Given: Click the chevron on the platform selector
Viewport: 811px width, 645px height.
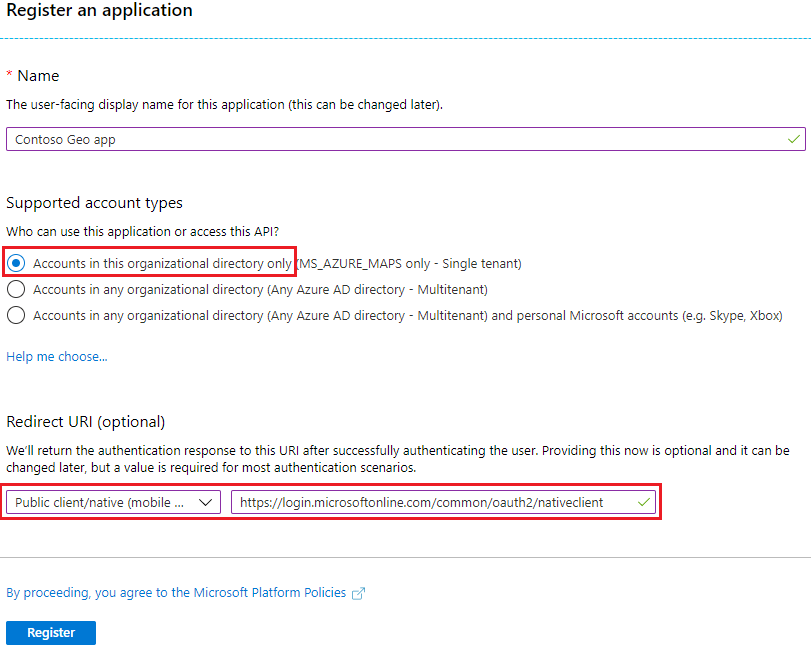Looking at the screenshot, I should click(x=203, y=502).
